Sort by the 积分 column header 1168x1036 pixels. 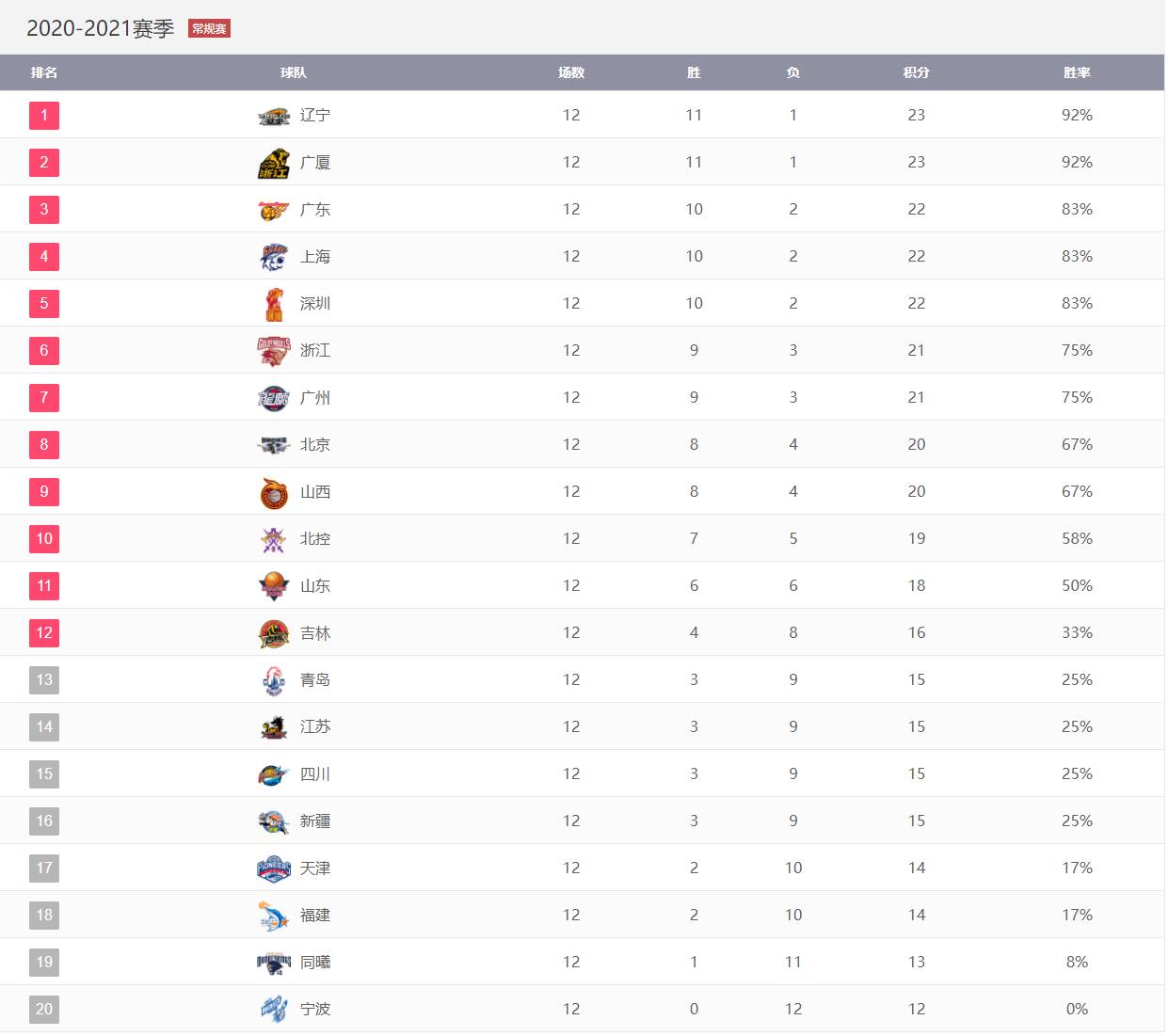click(x=916, y=72)
